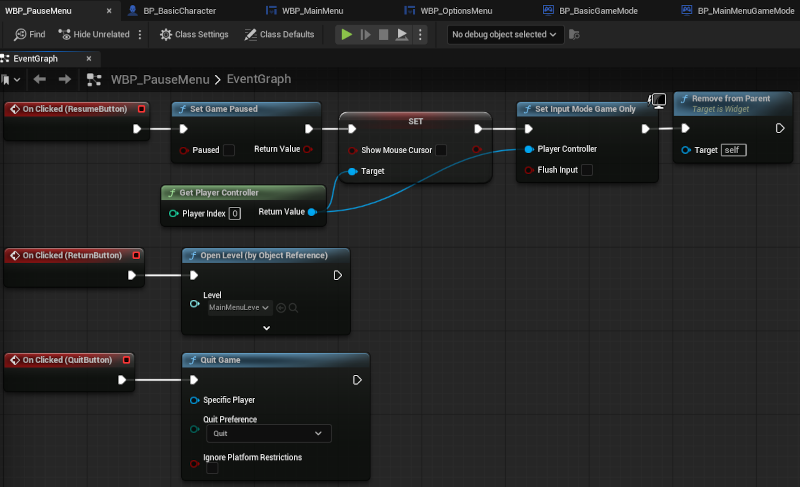Open the MainMenuLevel level dropdown

pyautogui.click(x=239, y=307)
